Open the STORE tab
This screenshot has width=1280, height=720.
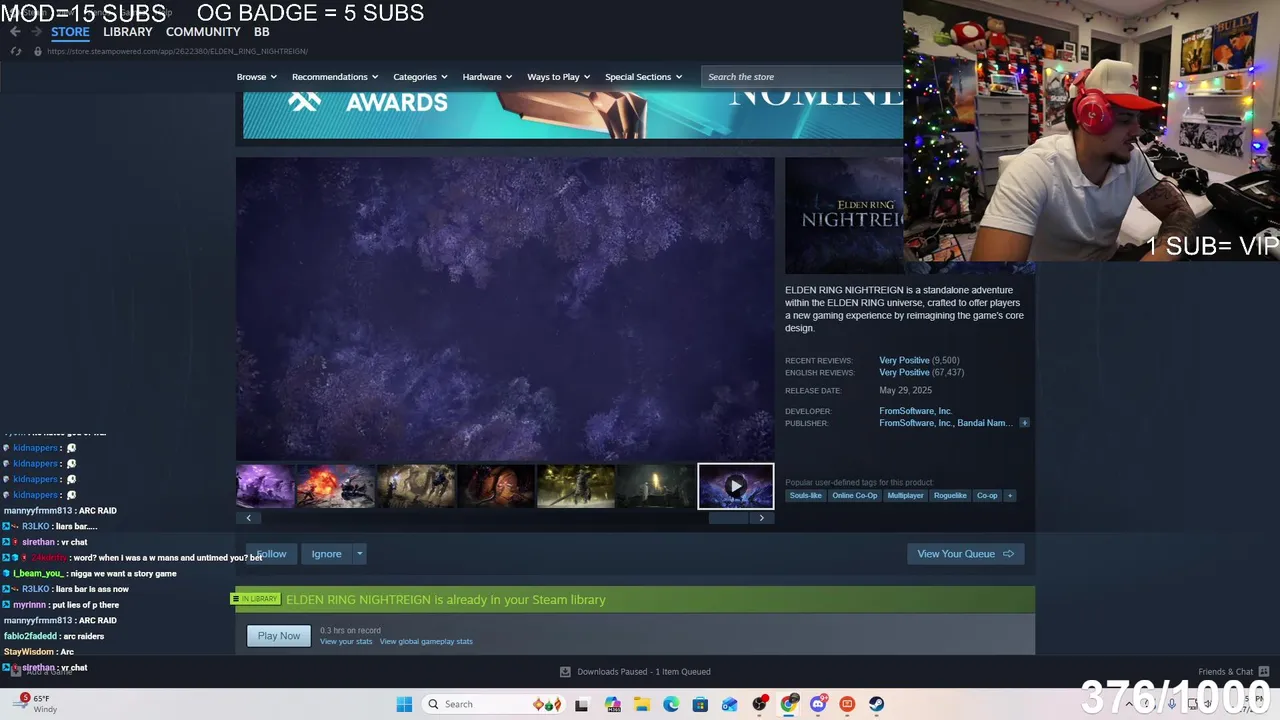pos(70,32)
